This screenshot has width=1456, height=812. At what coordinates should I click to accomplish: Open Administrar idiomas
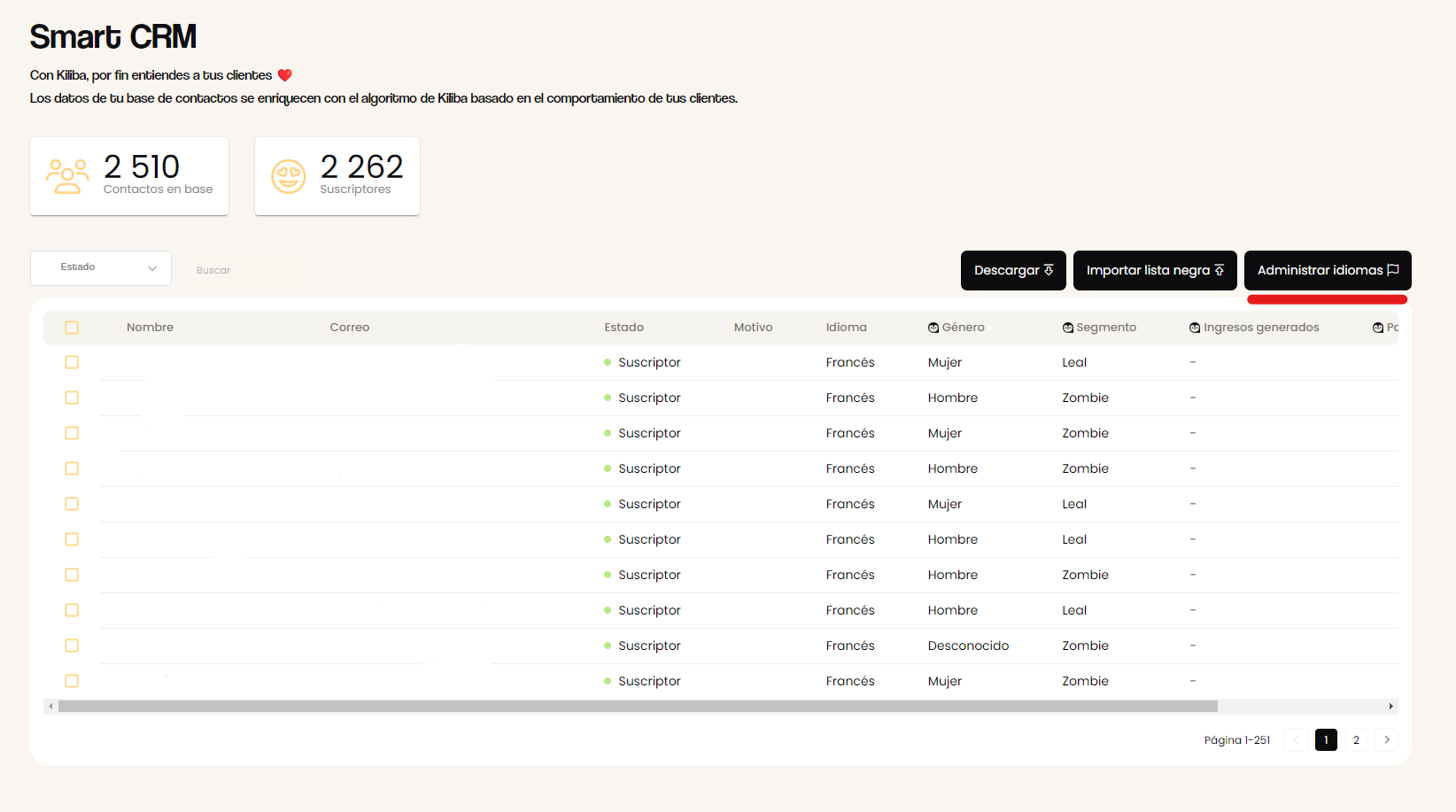click(x=1328, y=270)
